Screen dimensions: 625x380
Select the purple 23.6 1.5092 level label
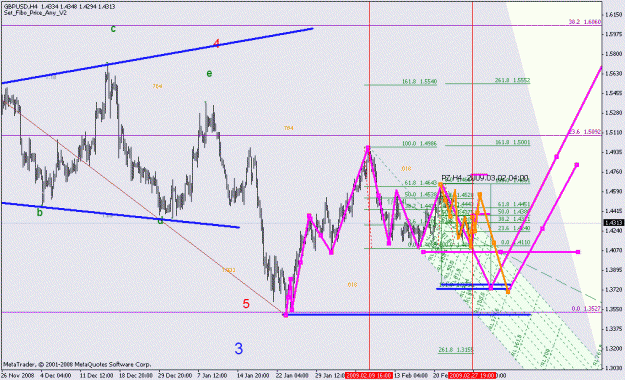(585, 132)
